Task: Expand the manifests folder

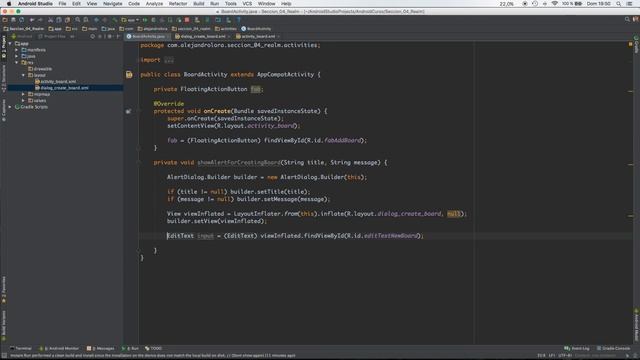Action: point(17,50)
